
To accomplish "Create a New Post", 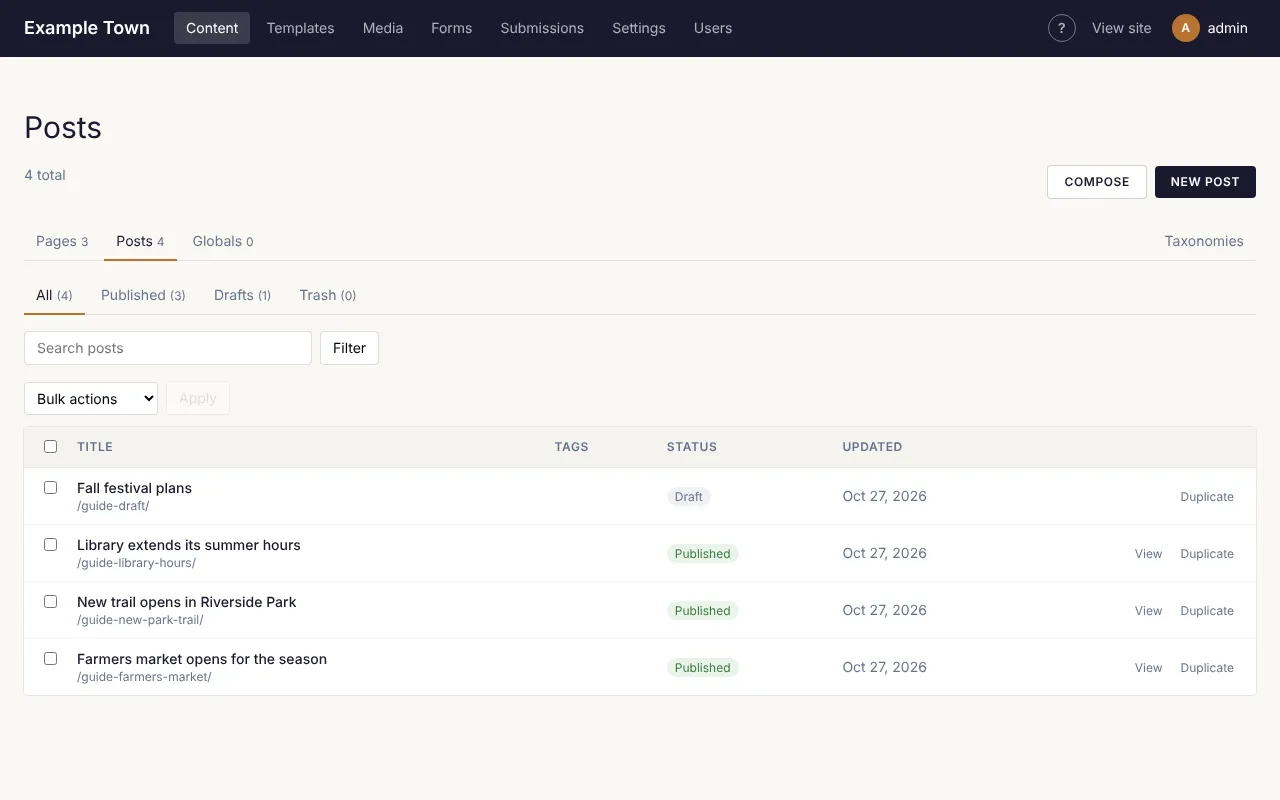I will coord(1205,182).
